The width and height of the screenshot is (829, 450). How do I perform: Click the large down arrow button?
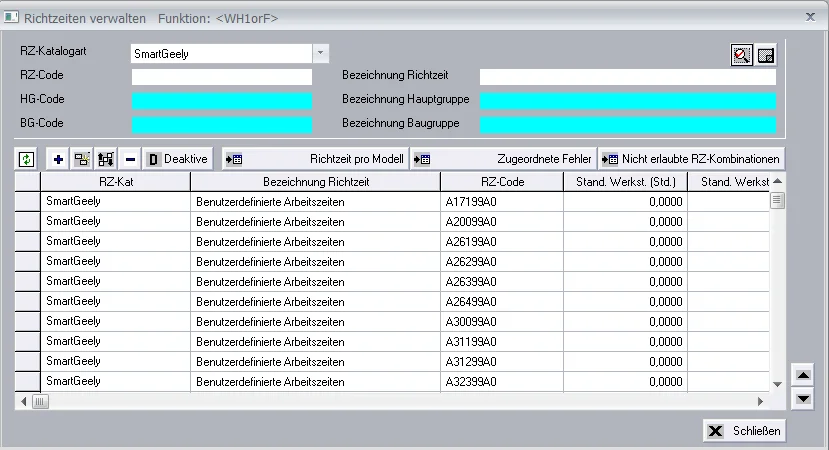(803, 398)
